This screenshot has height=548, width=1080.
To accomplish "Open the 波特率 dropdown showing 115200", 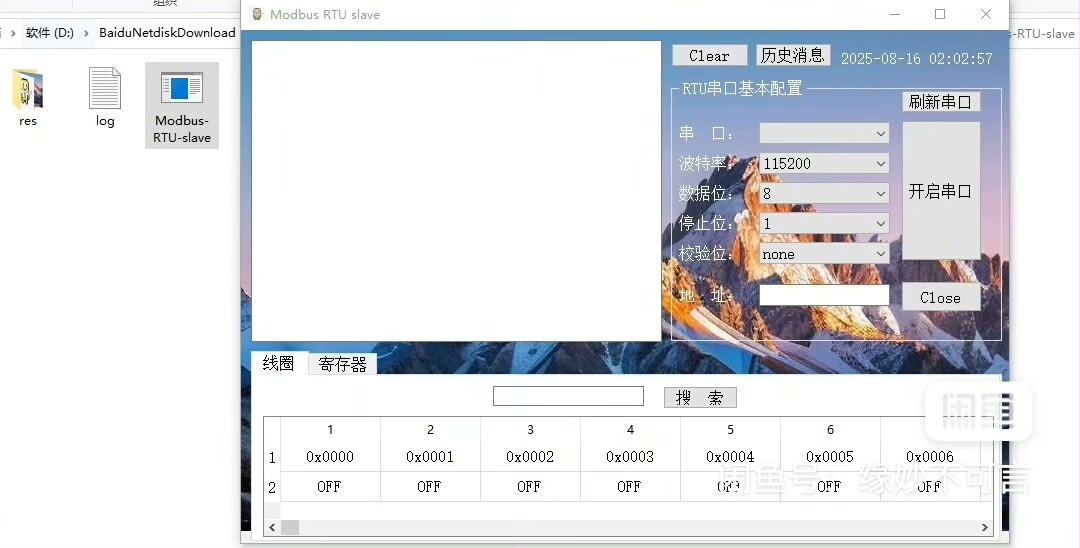I will tap(824, 164).
